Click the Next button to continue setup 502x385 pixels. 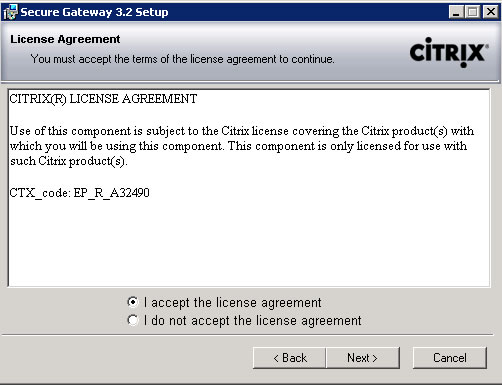[363, 358]
